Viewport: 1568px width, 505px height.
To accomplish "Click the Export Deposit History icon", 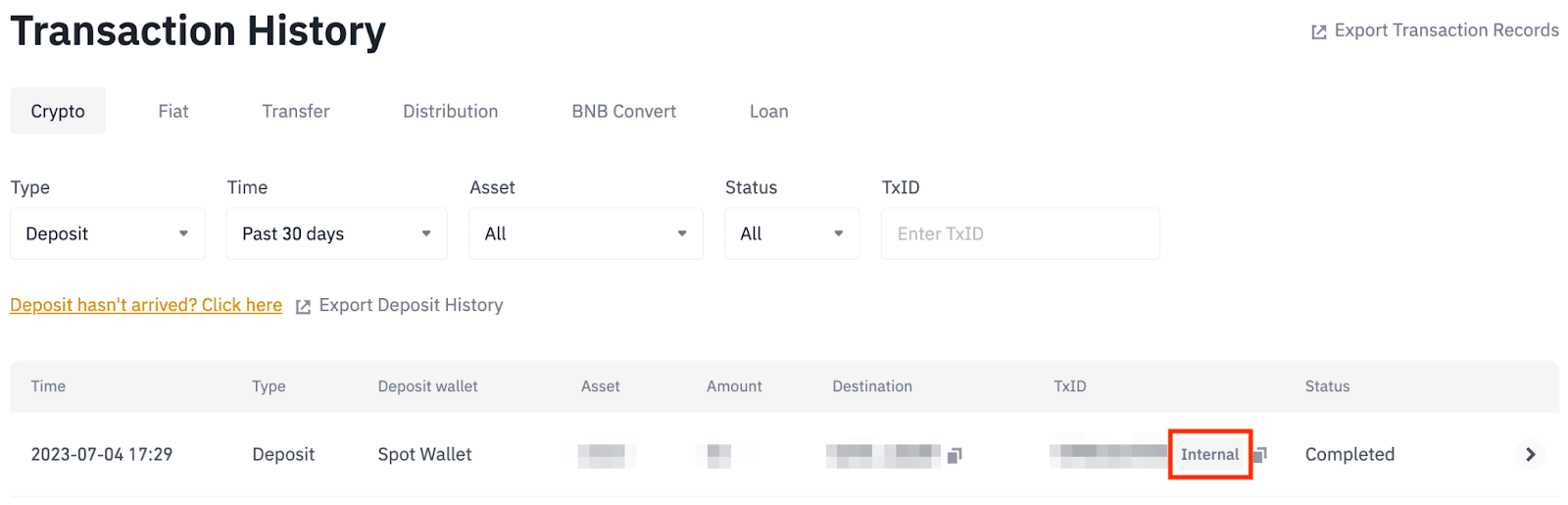I will click(303, 307).
